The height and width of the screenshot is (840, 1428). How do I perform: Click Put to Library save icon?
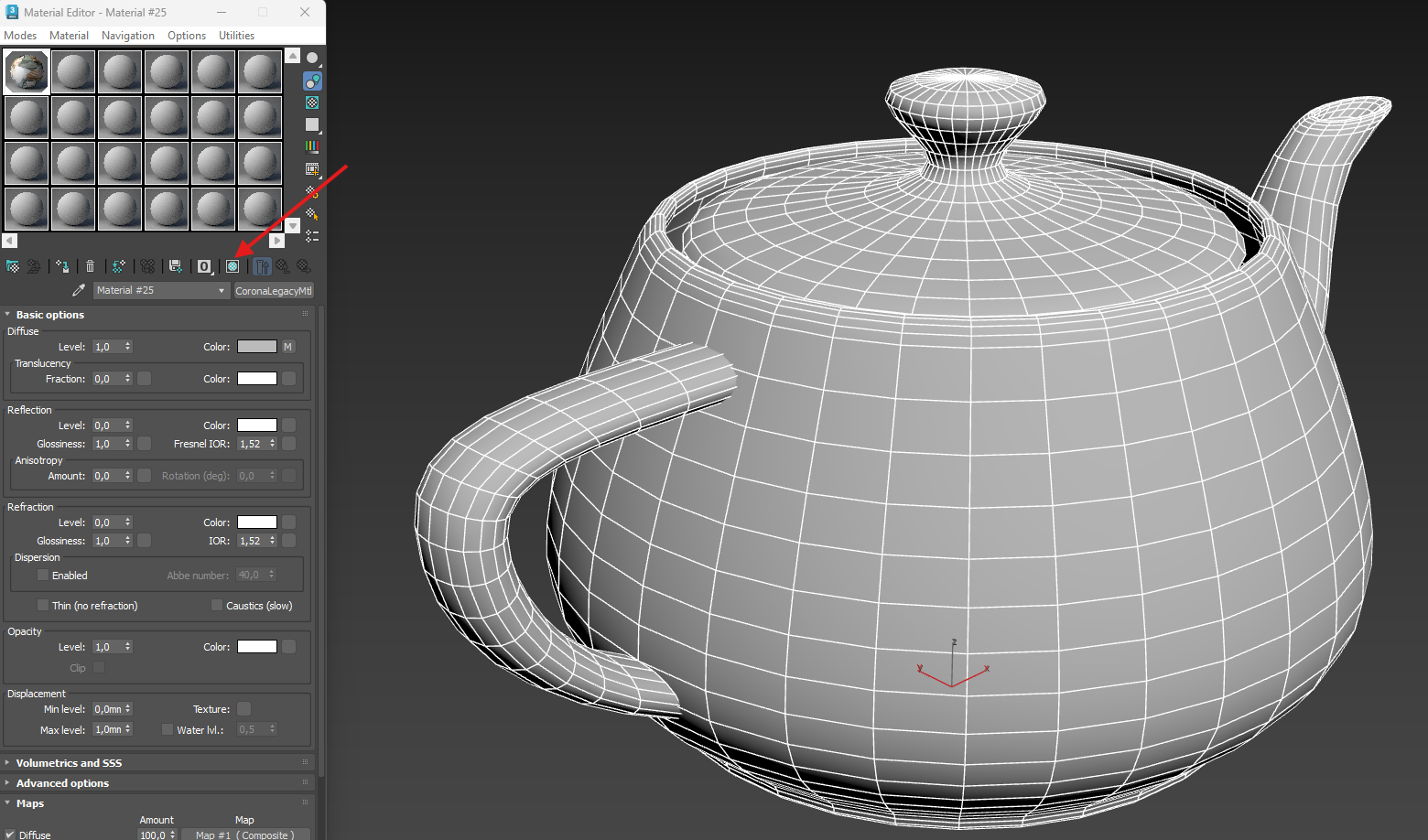click(176, 266)
